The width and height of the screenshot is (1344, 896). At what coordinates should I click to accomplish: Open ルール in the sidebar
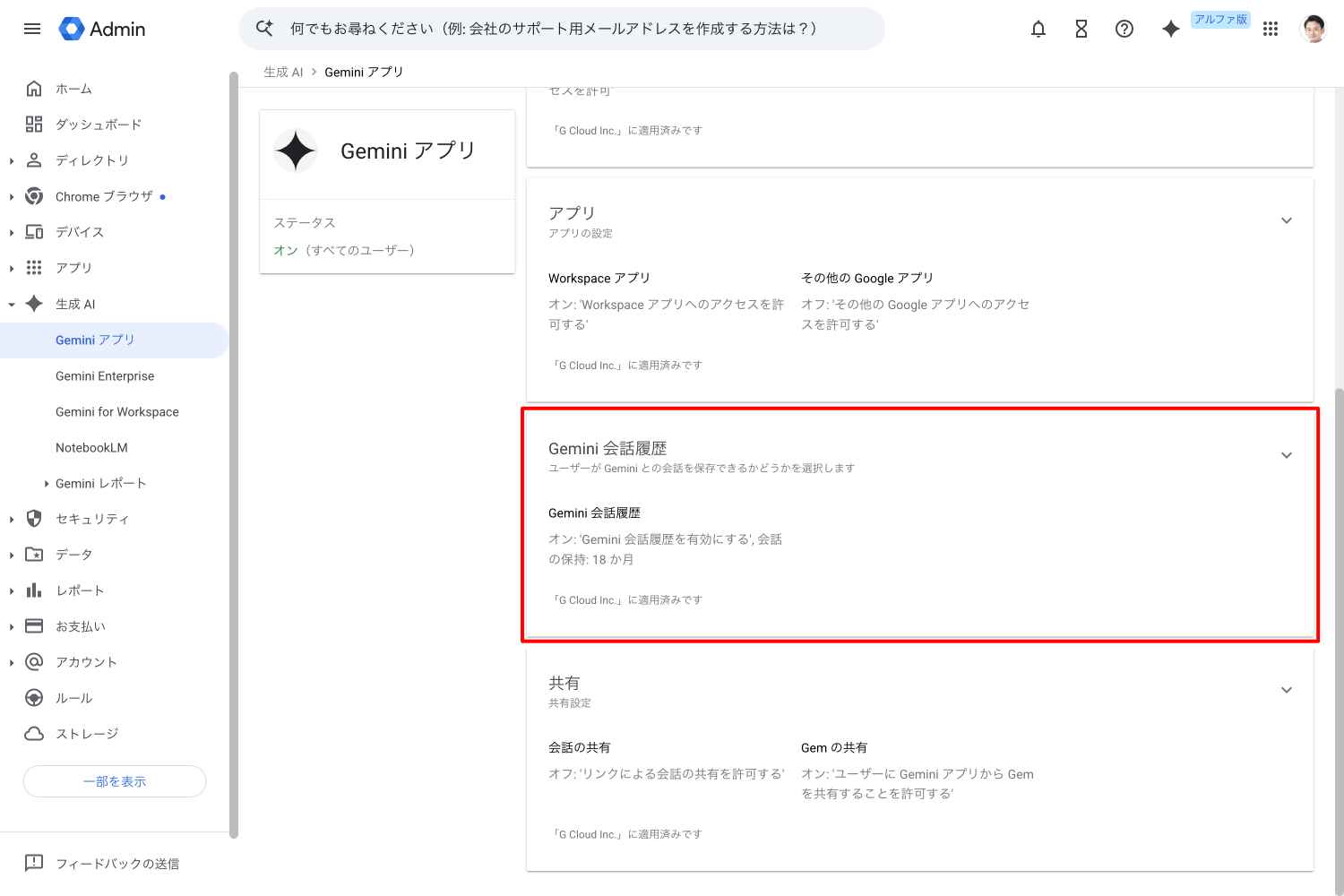click(73, 698)
